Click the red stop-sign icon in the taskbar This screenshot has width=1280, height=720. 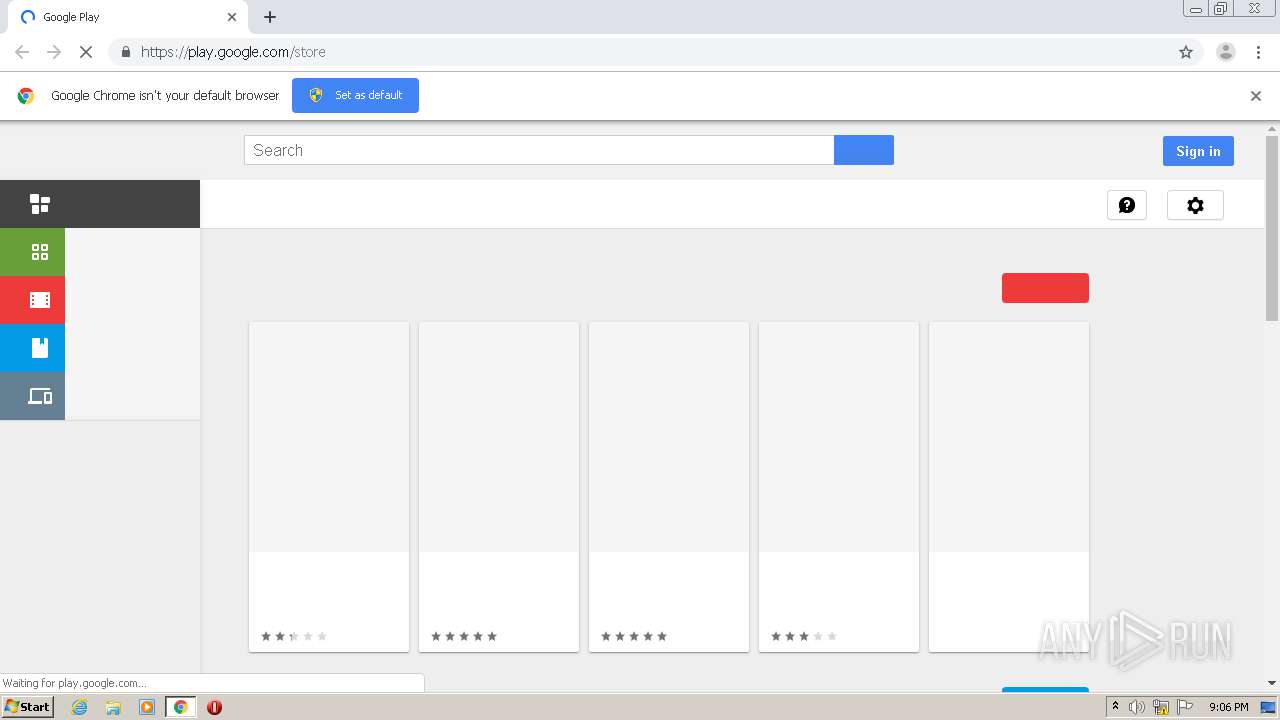214,707
